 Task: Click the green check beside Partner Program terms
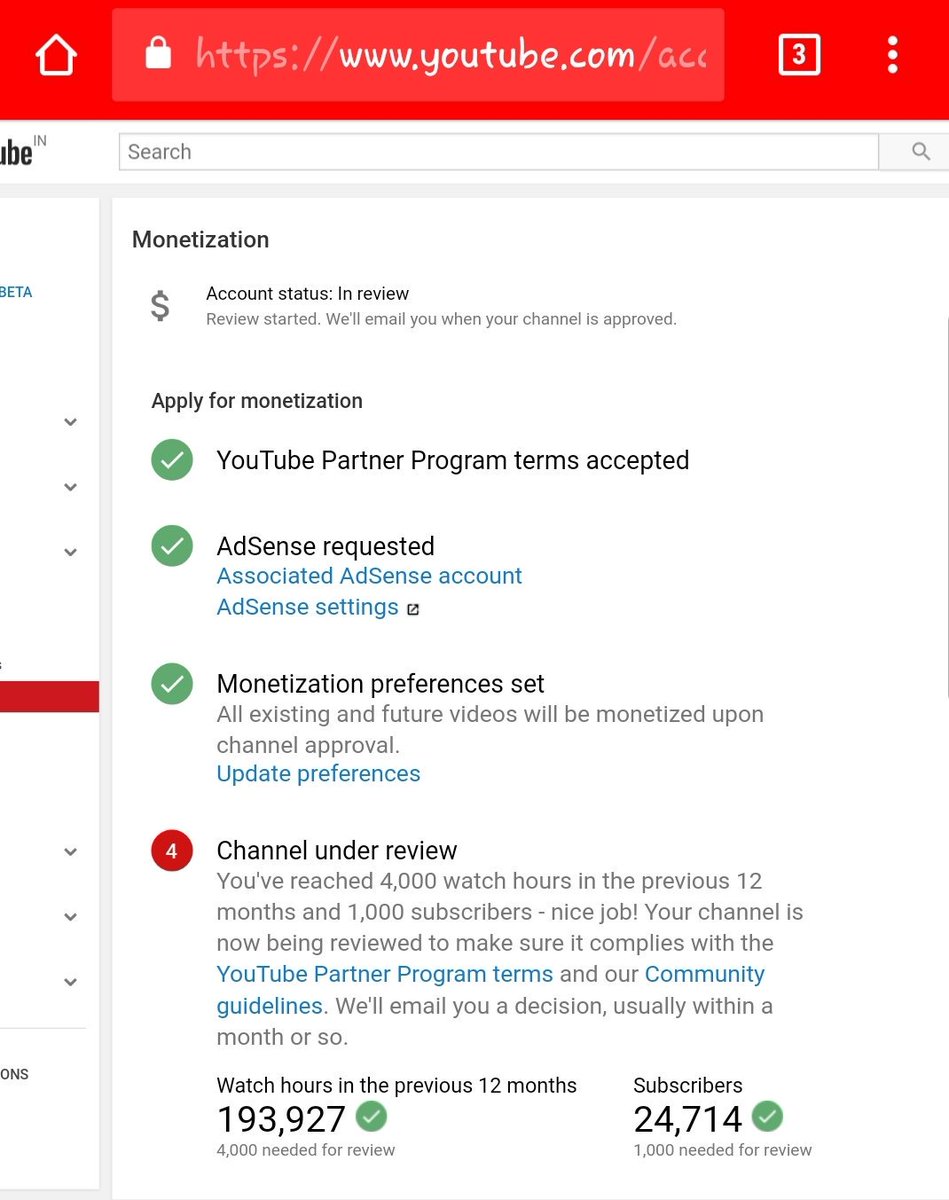[x=172, y=460]
